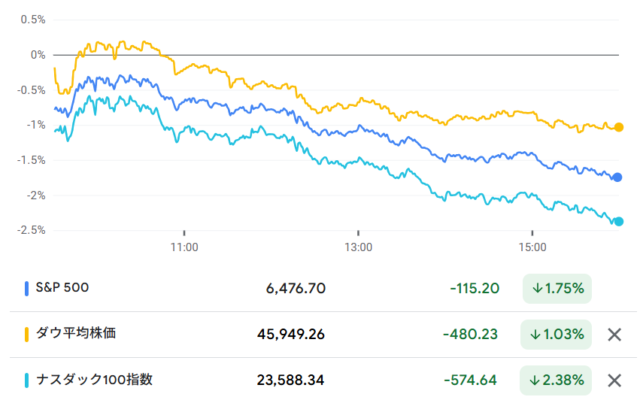Click the blue S&P 500 color marker

(26, 289)
